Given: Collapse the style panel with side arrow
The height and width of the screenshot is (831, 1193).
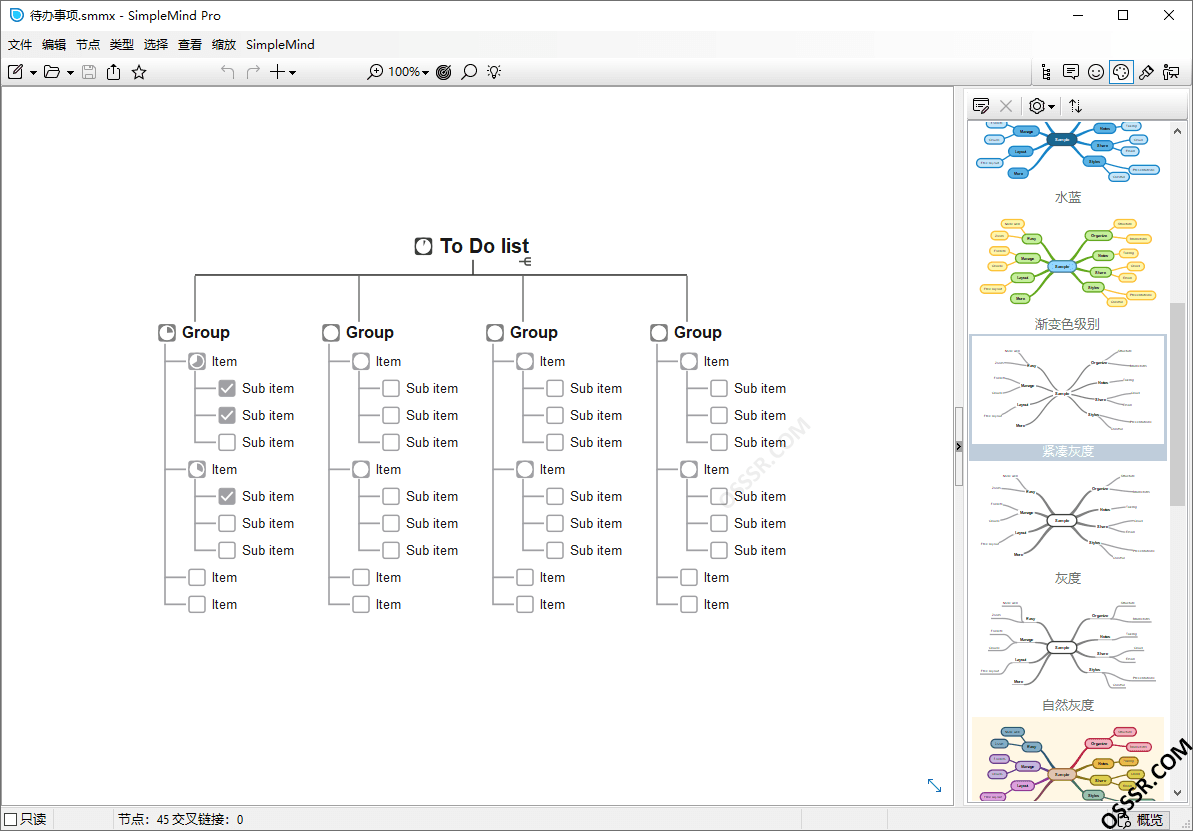Looking at the screenshot, I should coord(959,447).
